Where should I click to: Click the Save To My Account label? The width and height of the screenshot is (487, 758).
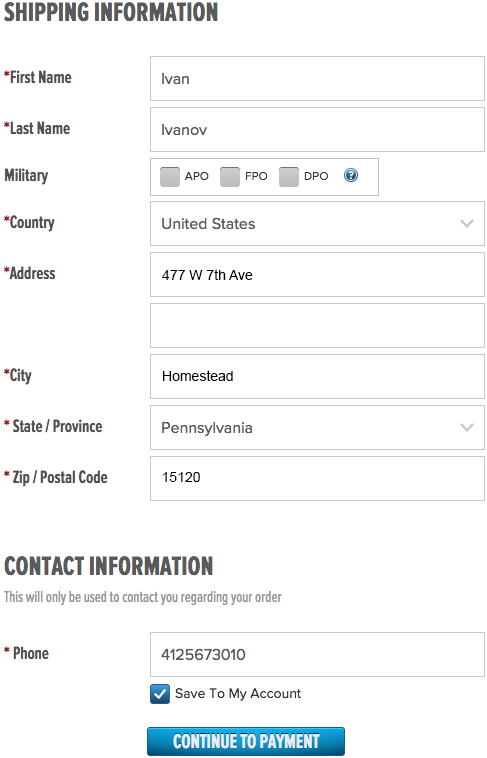238,694
